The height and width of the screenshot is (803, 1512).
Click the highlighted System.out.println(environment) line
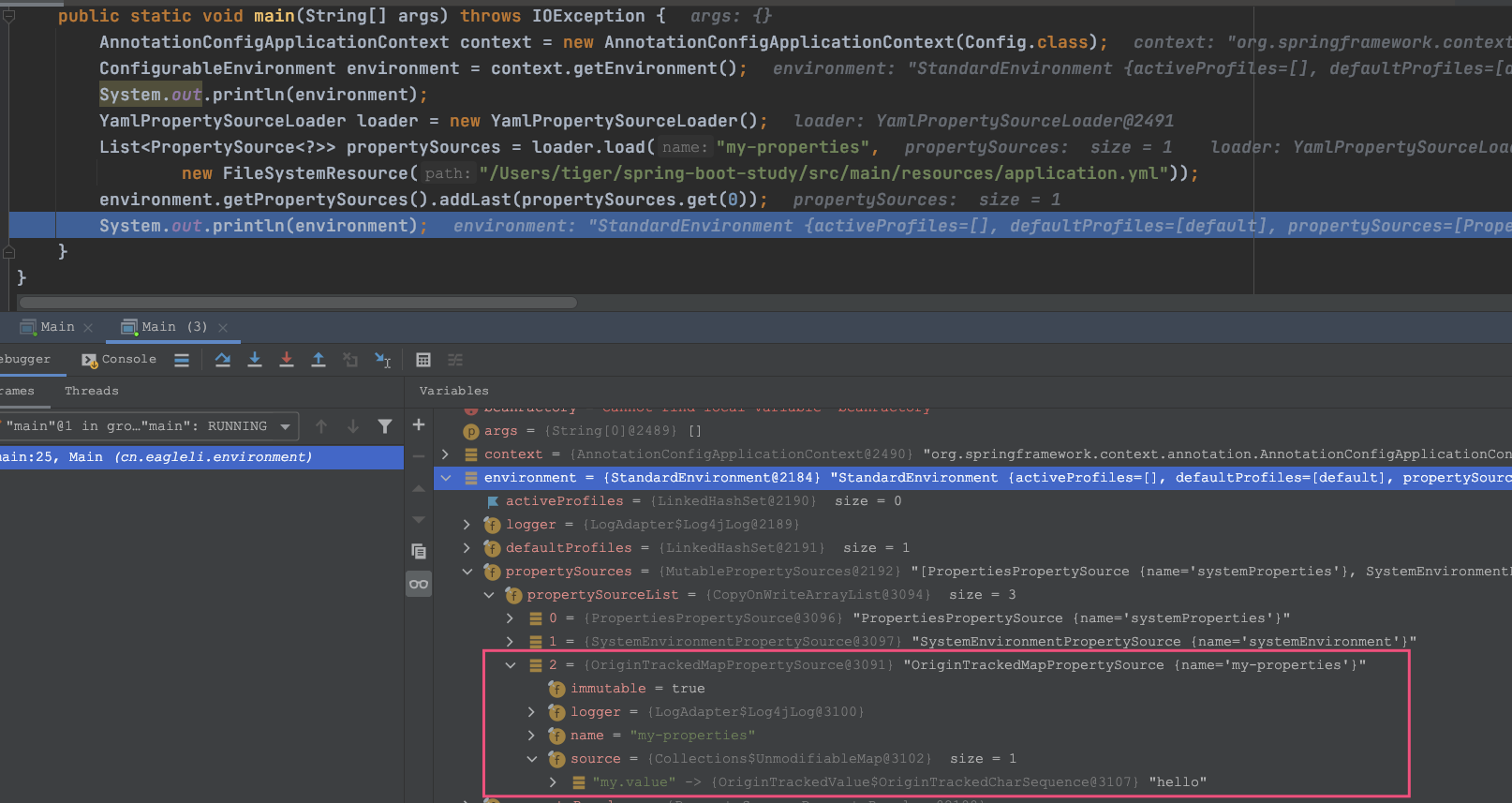pyautogui.click(x=760, y=226)
